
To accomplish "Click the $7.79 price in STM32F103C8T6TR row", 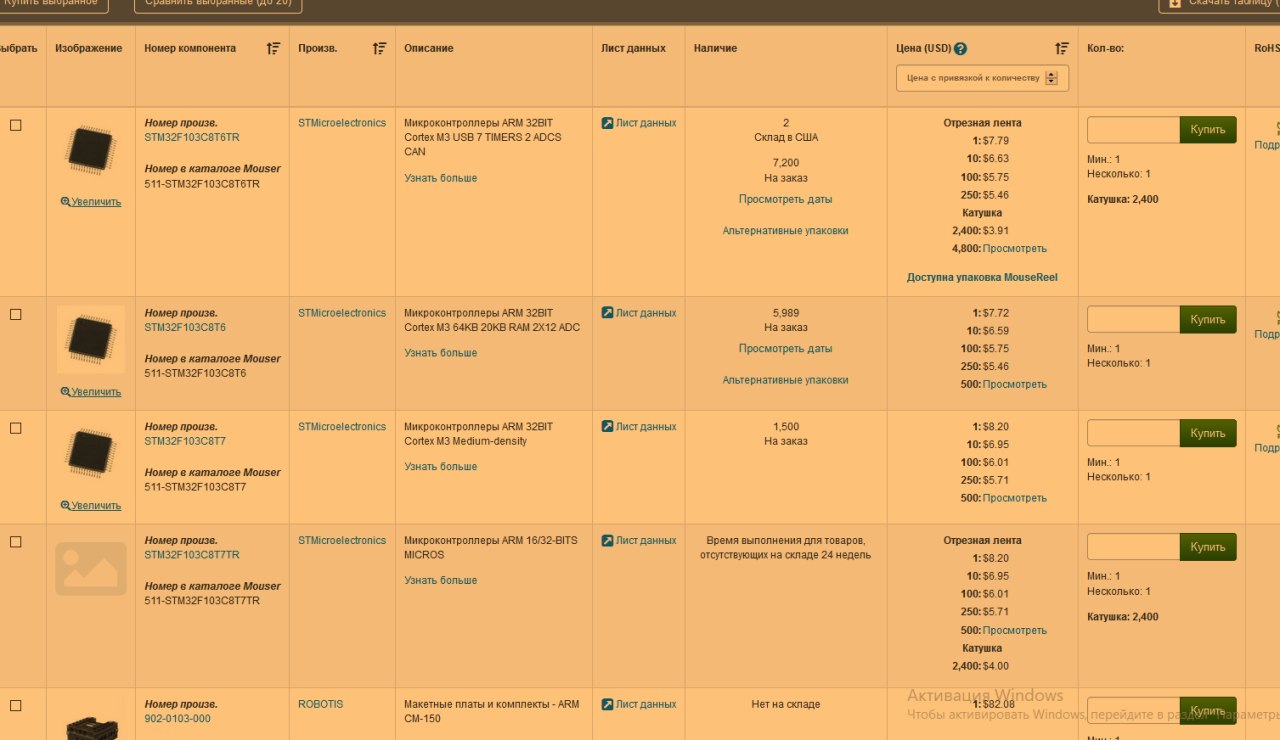I will coord(996,141).
